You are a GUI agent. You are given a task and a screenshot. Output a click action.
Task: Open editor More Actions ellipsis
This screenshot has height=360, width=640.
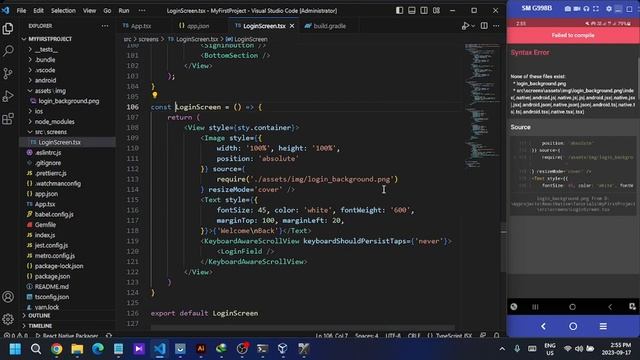pyautogui.click(x=496, y=26)
